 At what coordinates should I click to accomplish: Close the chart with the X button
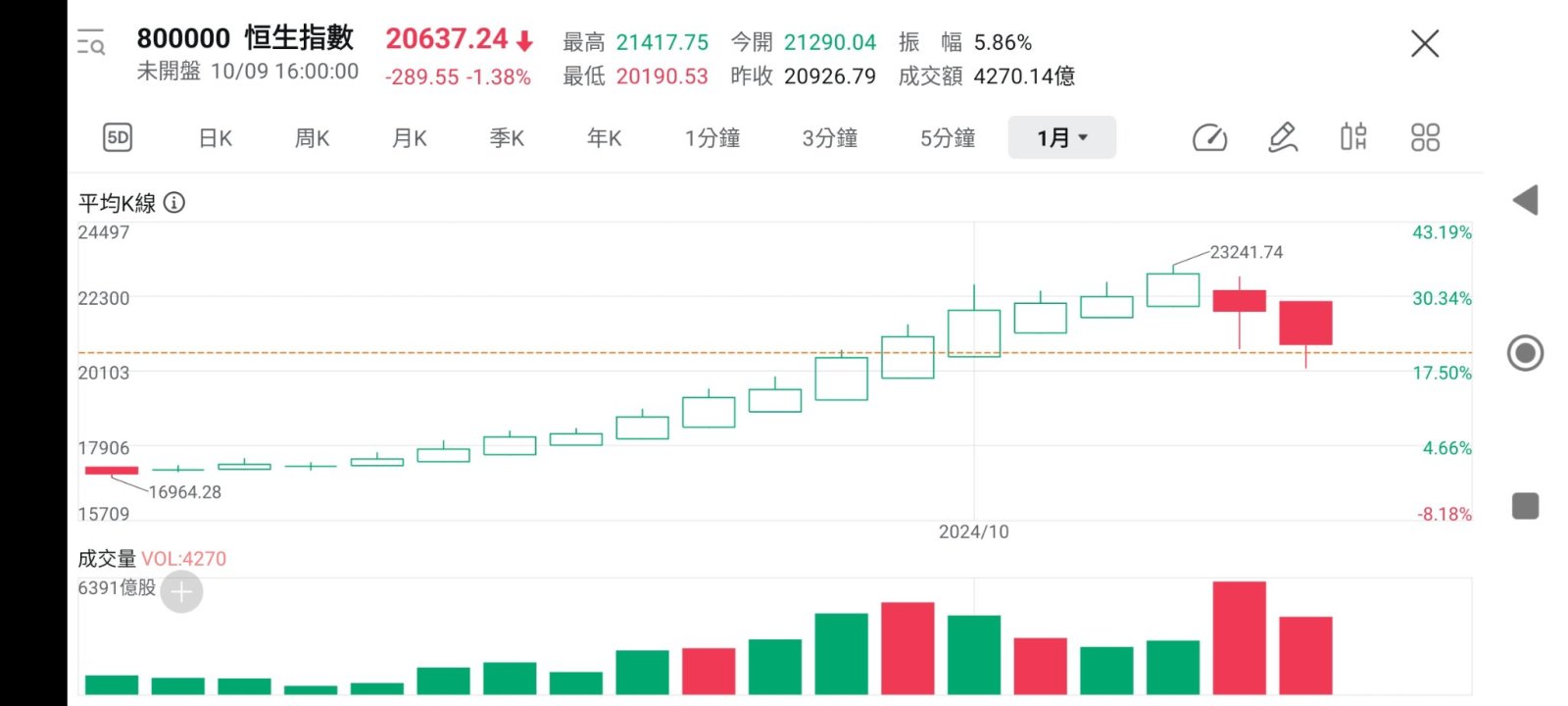[1424, 43]
